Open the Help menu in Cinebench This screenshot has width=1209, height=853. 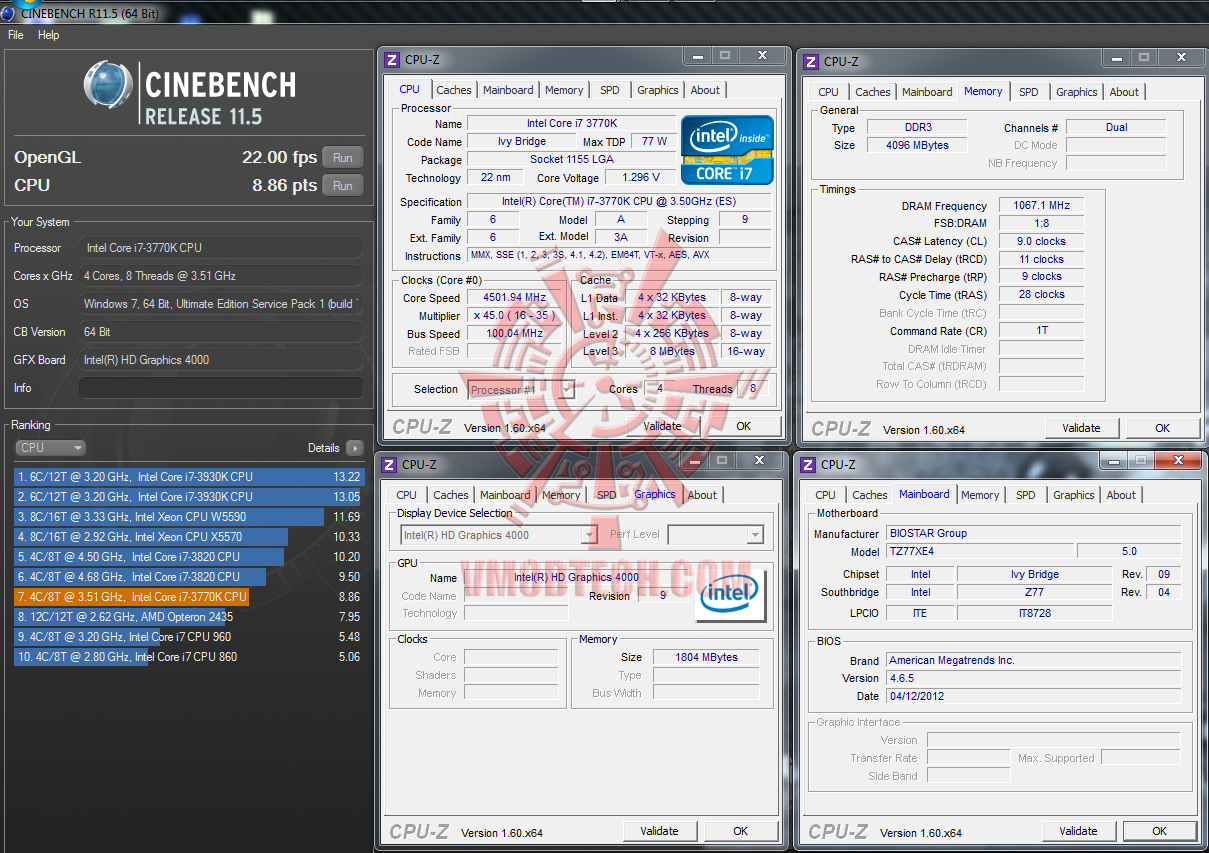coord(49,35)
